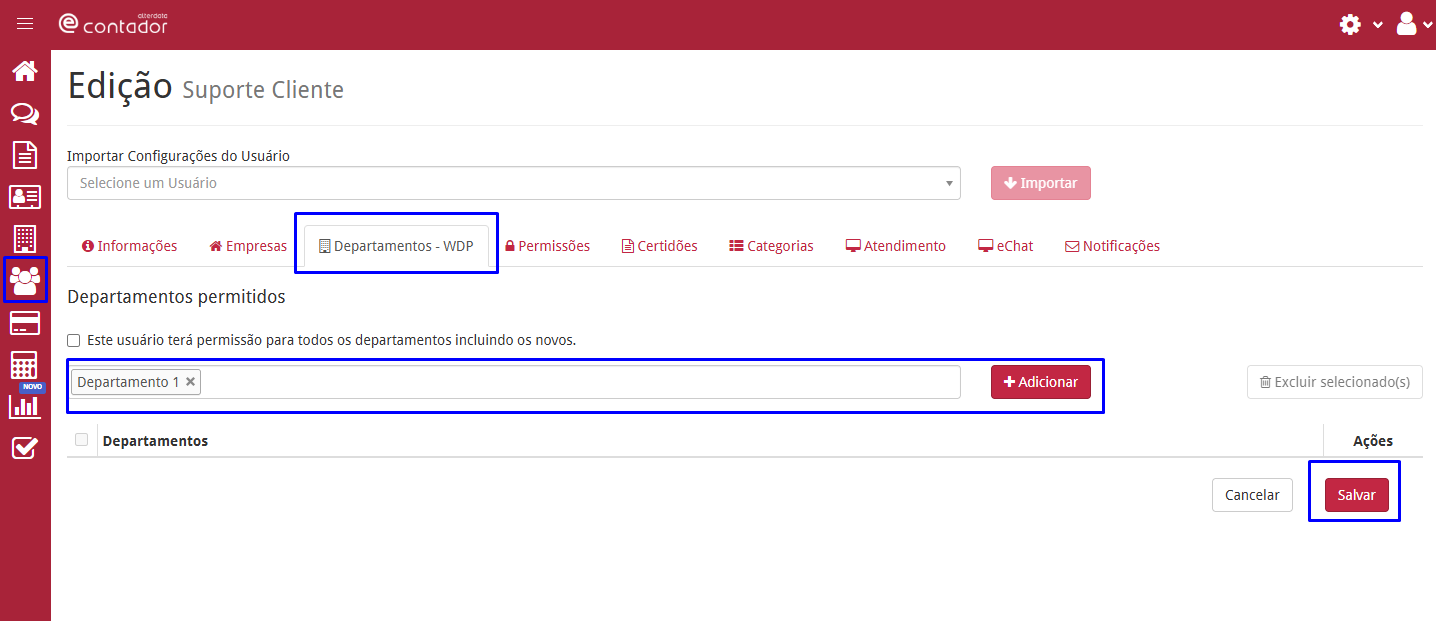Viewport: 1436px width, 621px height.
Task: Switch to the Permissões tab
Action: tap(547, 246)
